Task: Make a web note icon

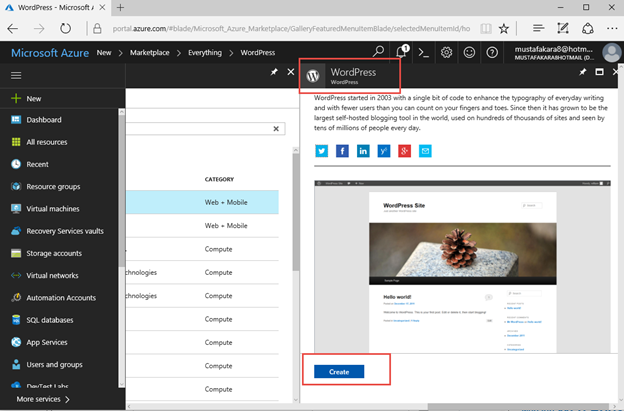Action: click(563, 28)
